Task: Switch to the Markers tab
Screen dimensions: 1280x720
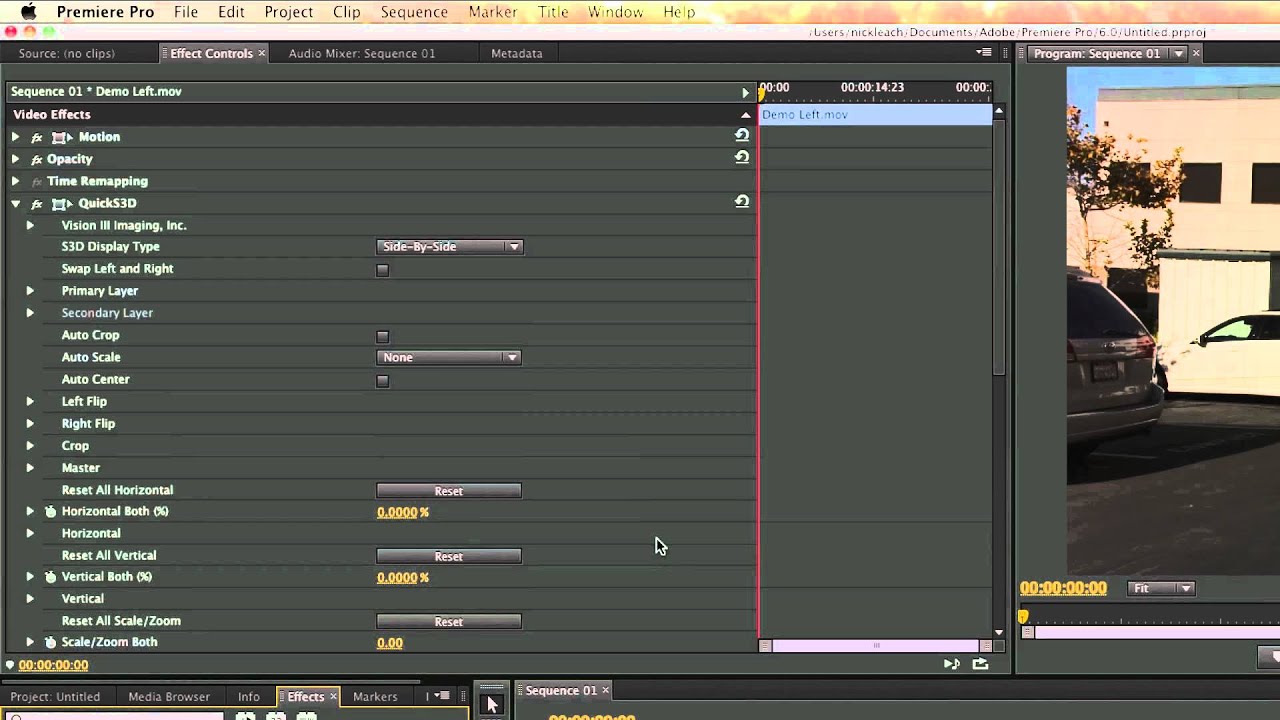Action: (375, 696)
